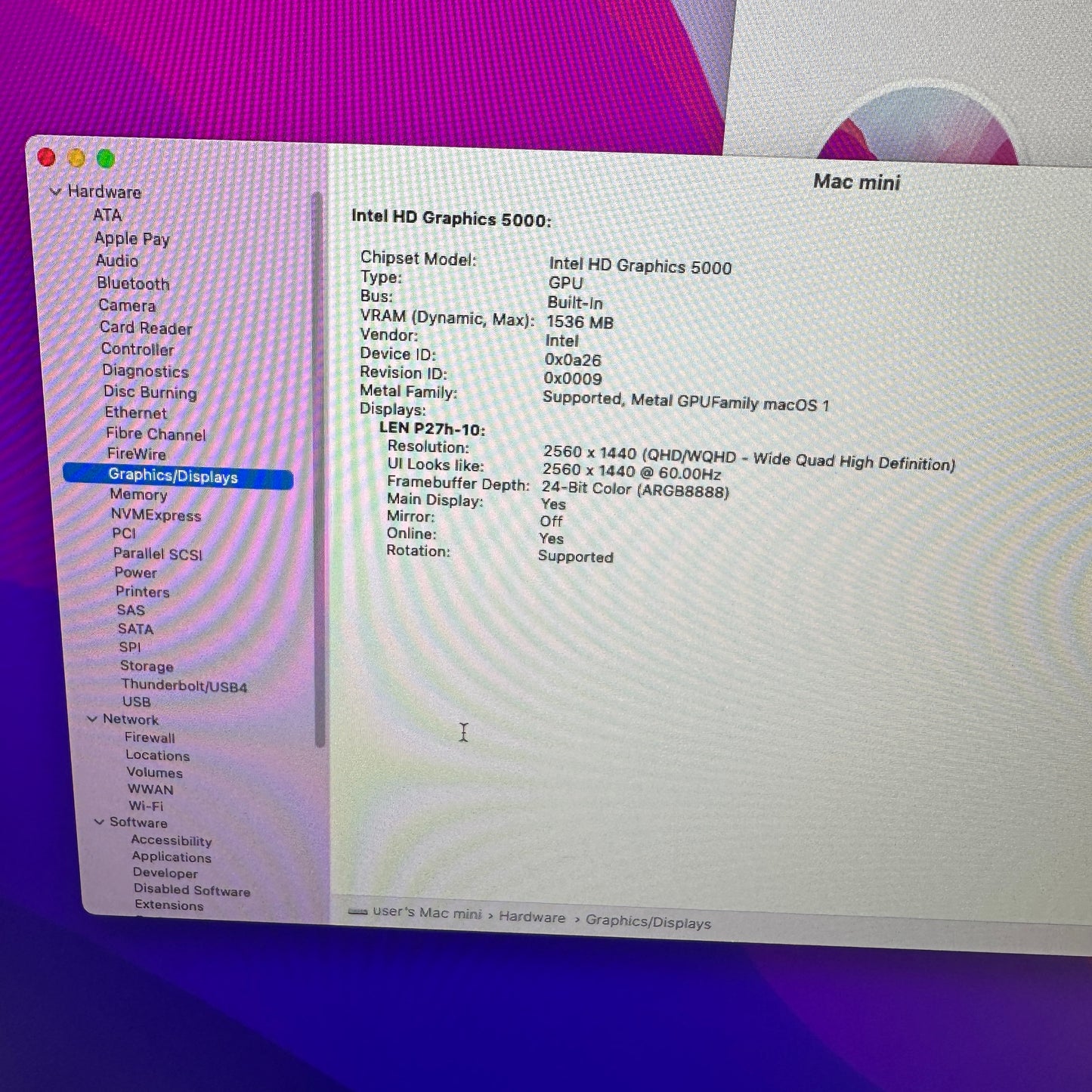
Task: Click the Revision ID value 0x0009
Action: click(x=573, y=379)
